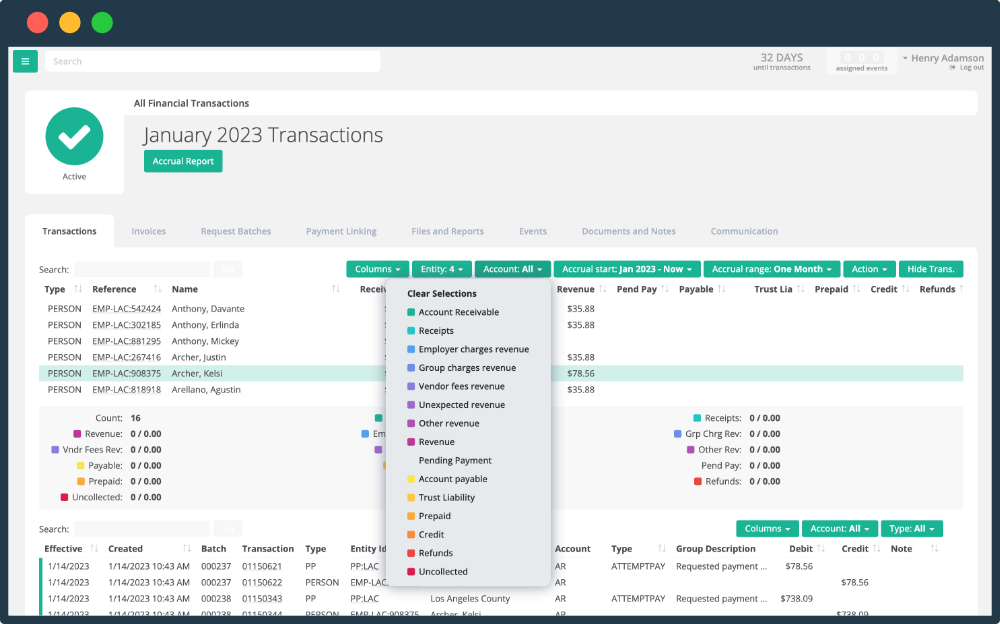Sort by the Note column arrows
Image resolution: width=1000 pixels, height=624 pixels.
[934, 549]
